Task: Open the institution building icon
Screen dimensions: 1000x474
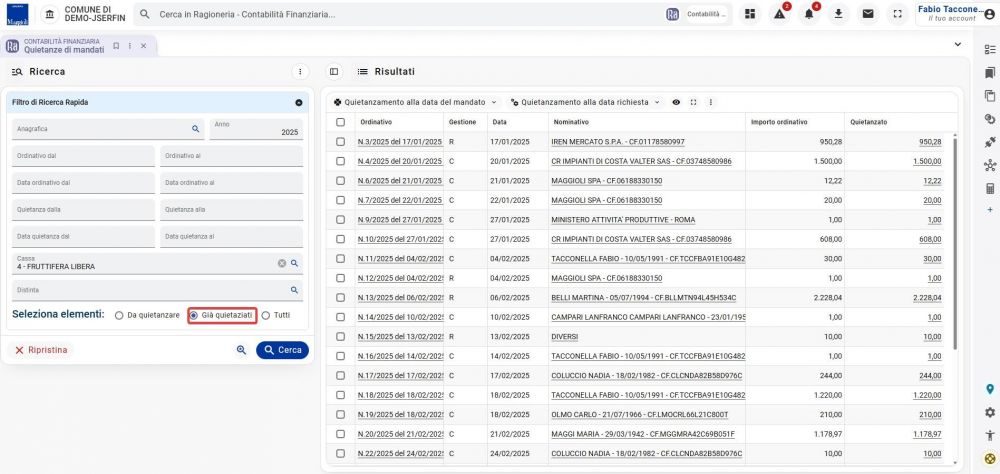Action: 50,14
